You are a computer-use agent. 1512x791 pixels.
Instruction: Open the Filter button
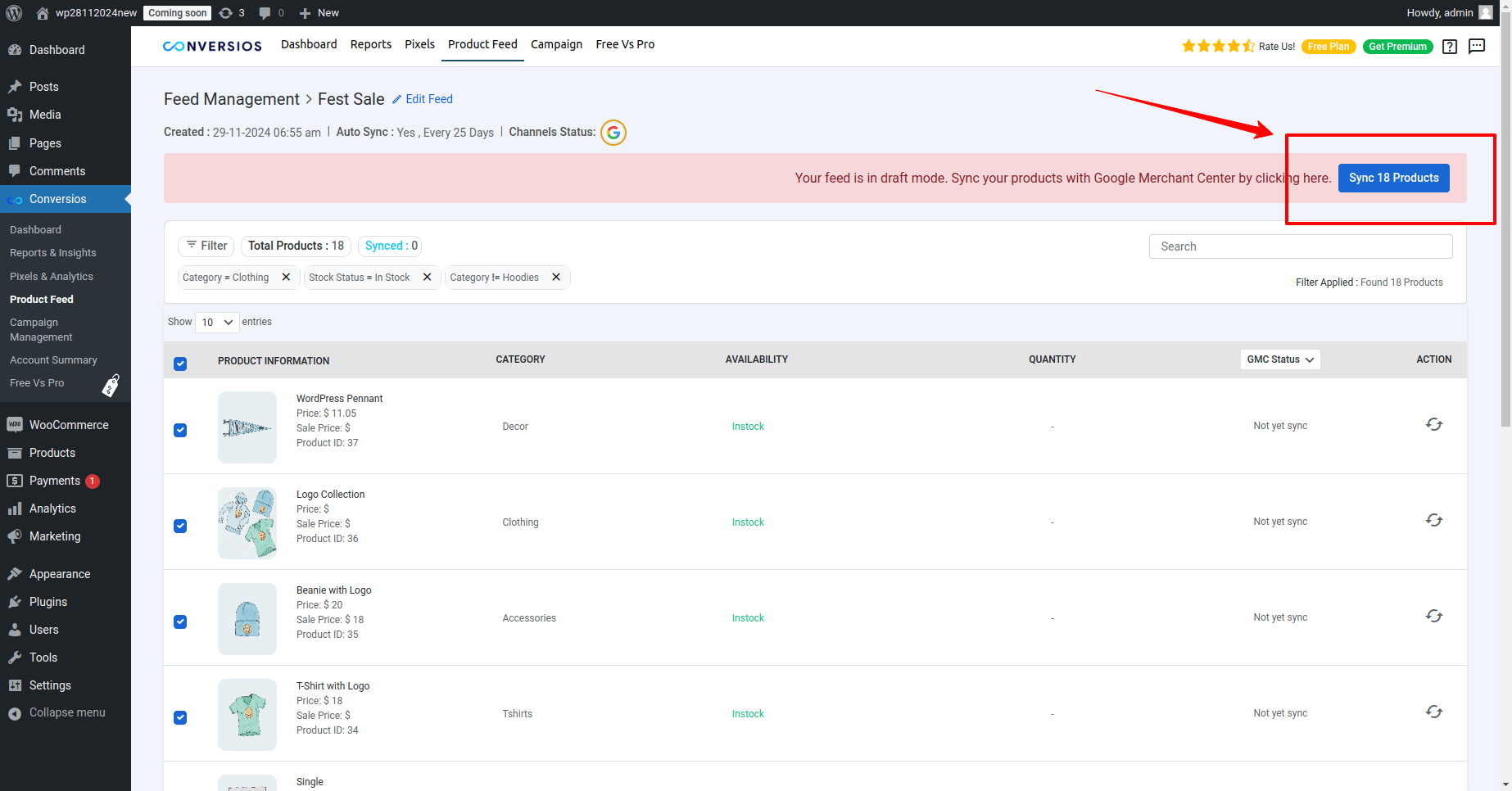pyautogui.click(x=206, y=246)
